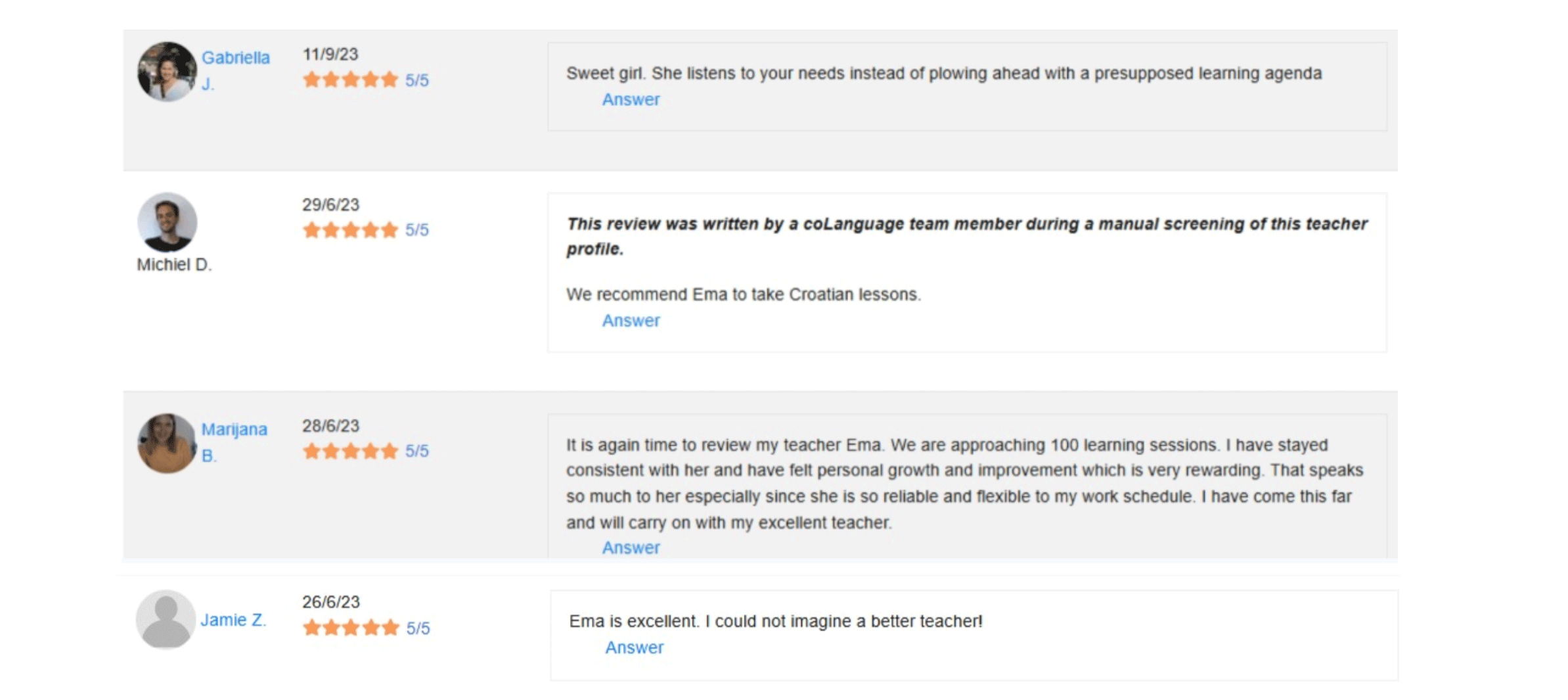Click the star rating on Michiel's review
The width and height of the screenshot is (1568, 700).
click(x=350, y=230)
